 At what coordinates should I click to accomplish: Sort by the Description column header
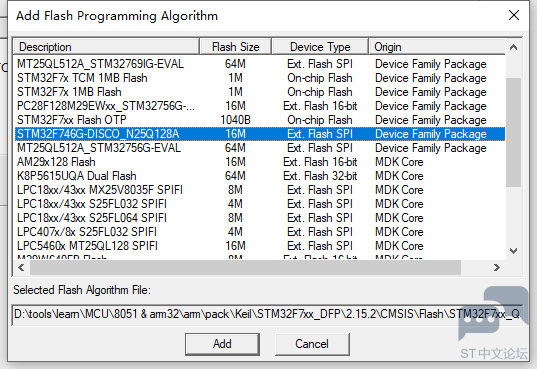(106, 47)
